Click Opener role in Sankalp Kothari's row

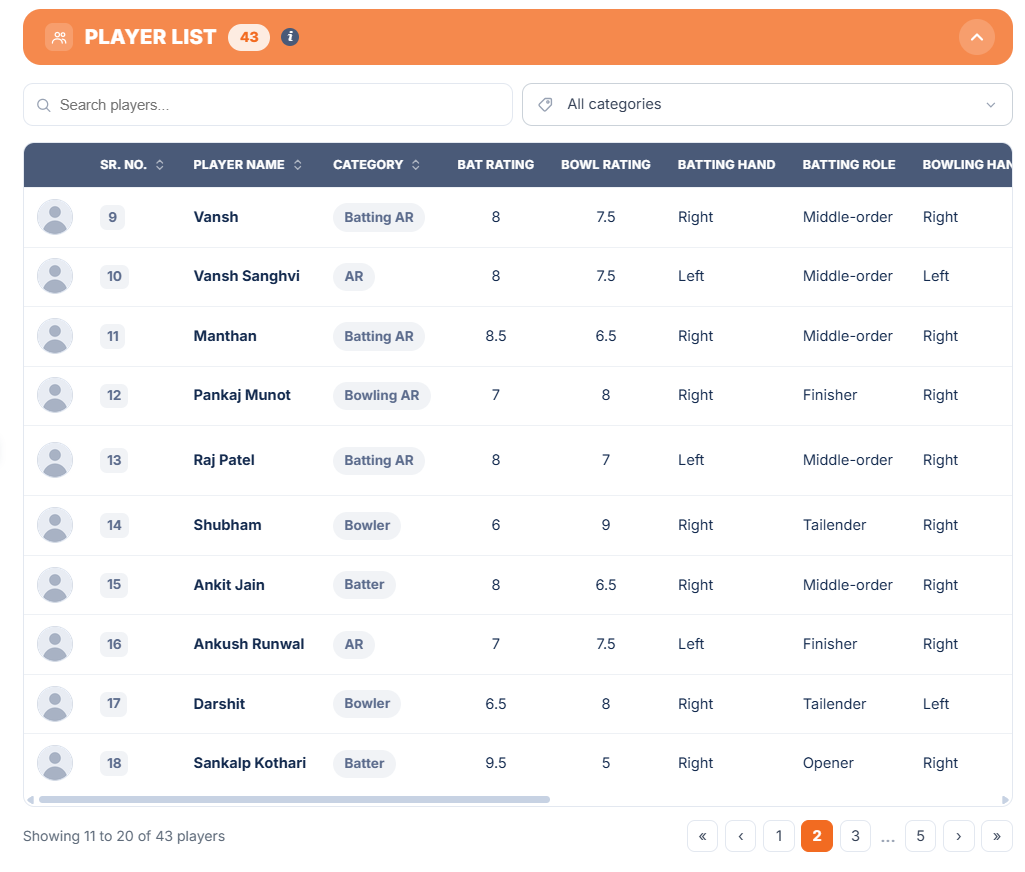click(828, 763)
